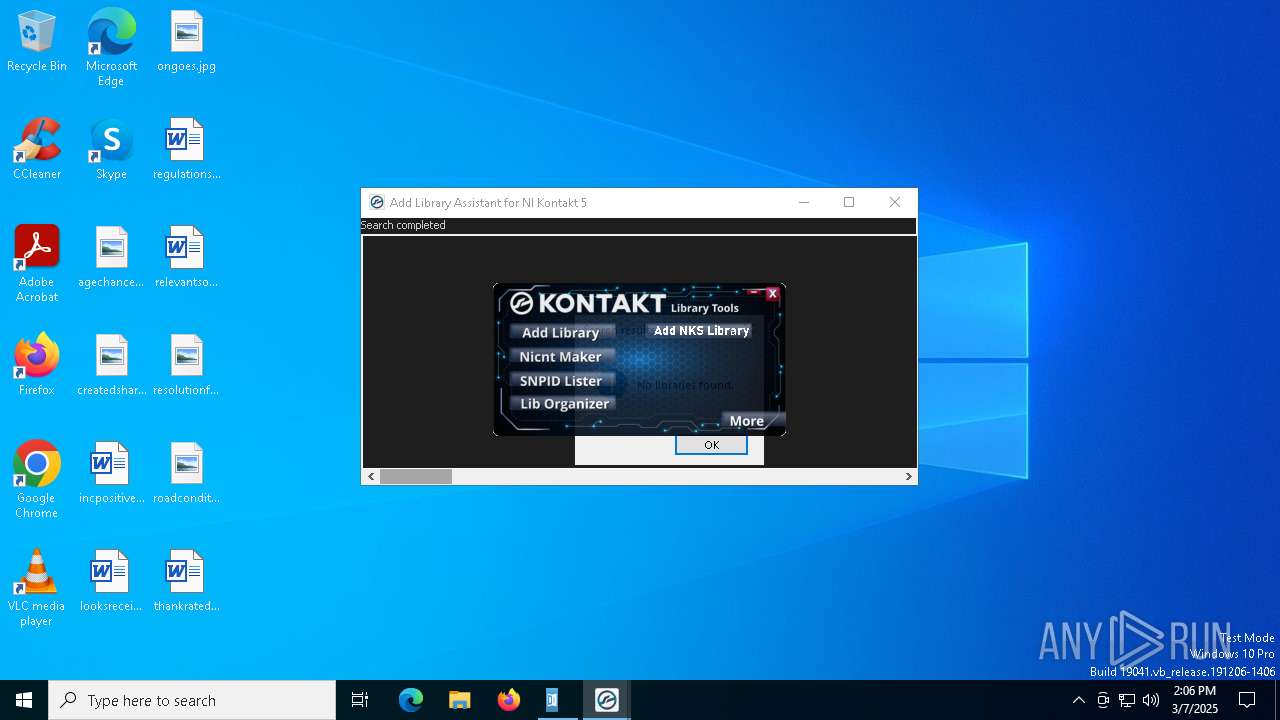Select the incpositive Word document

click(x=111, y=474)
